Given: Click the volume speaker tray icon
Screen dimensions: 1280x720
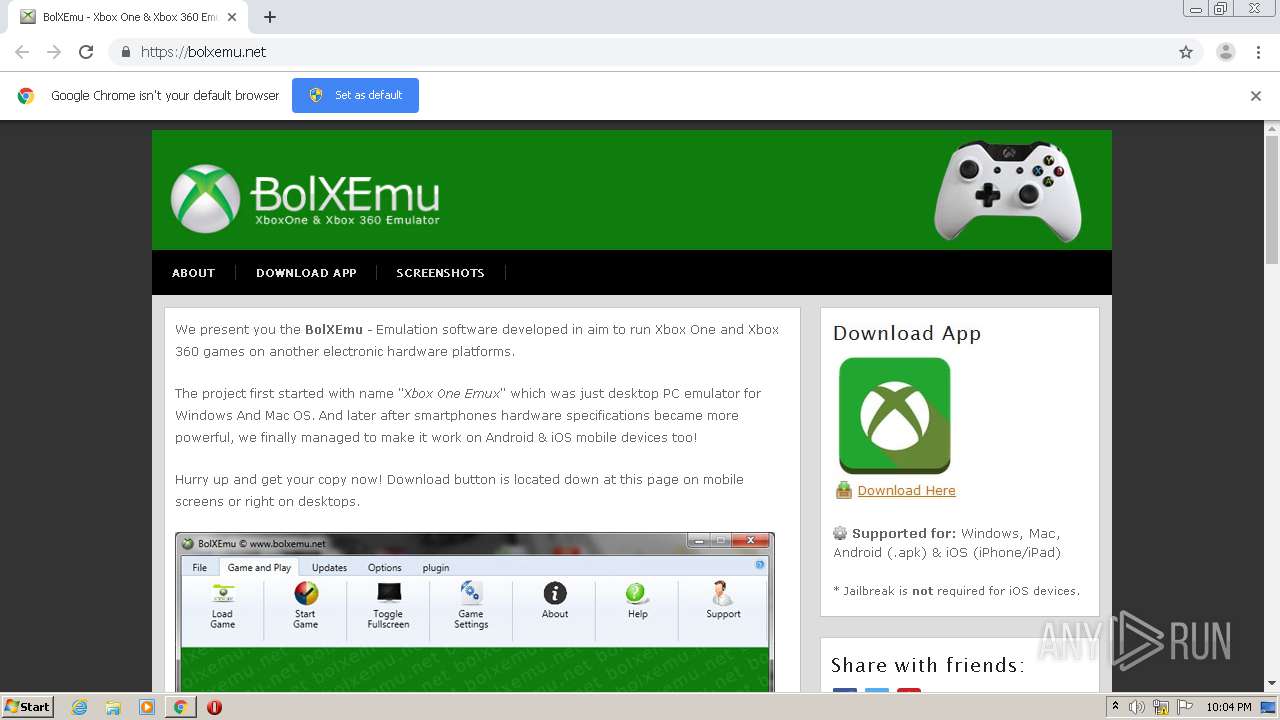Looking at the screenshot, I should pyautogui.click(x=1137, y=707).
